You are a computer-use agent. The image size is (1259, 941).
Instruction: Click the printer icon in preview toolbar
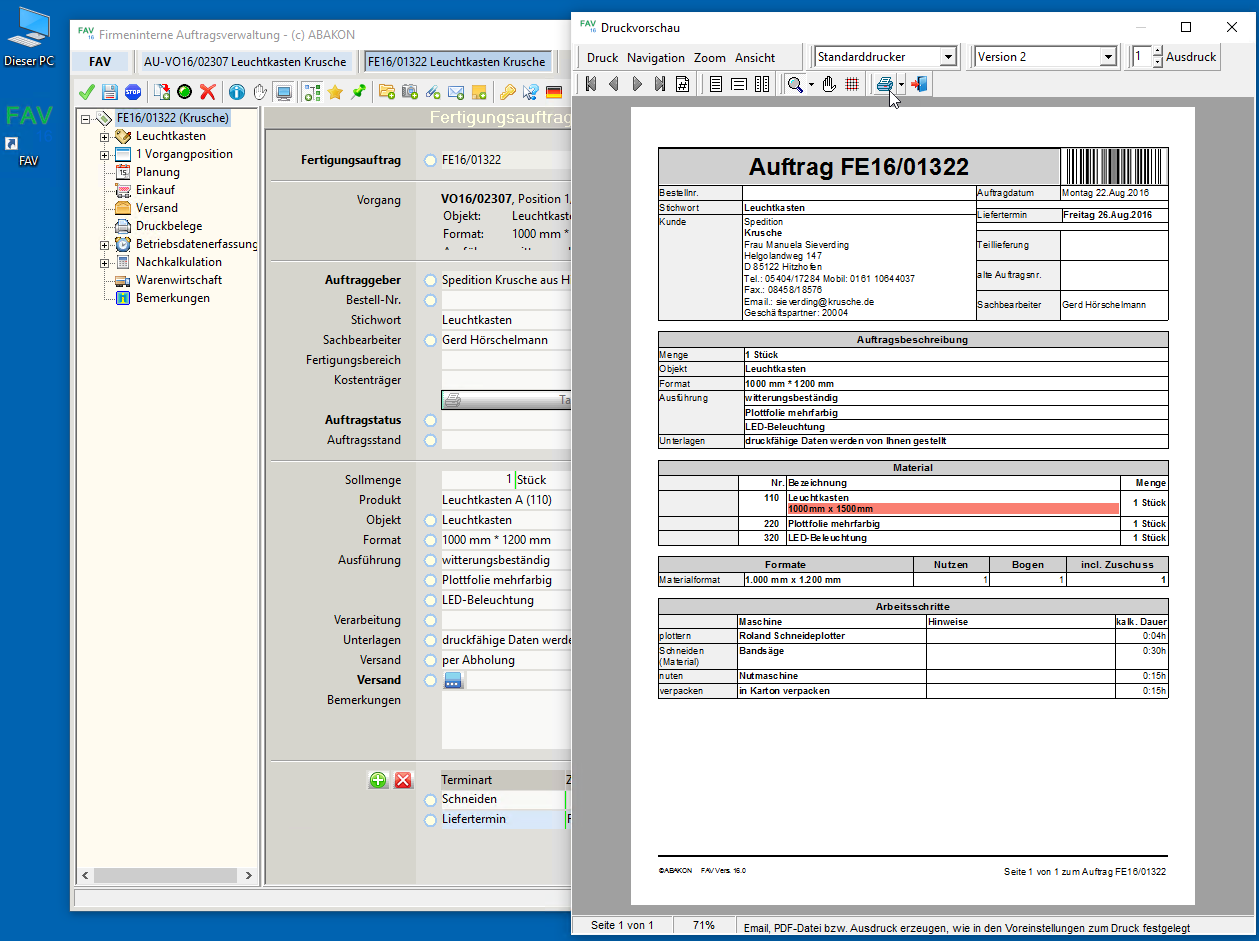pyautogui.click(x=885, y=84)
